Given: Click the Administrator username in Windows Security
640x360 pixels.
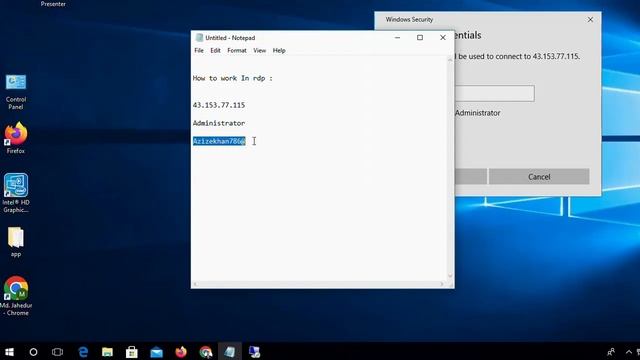Looking at the screenshot, I should pos(477,113).
